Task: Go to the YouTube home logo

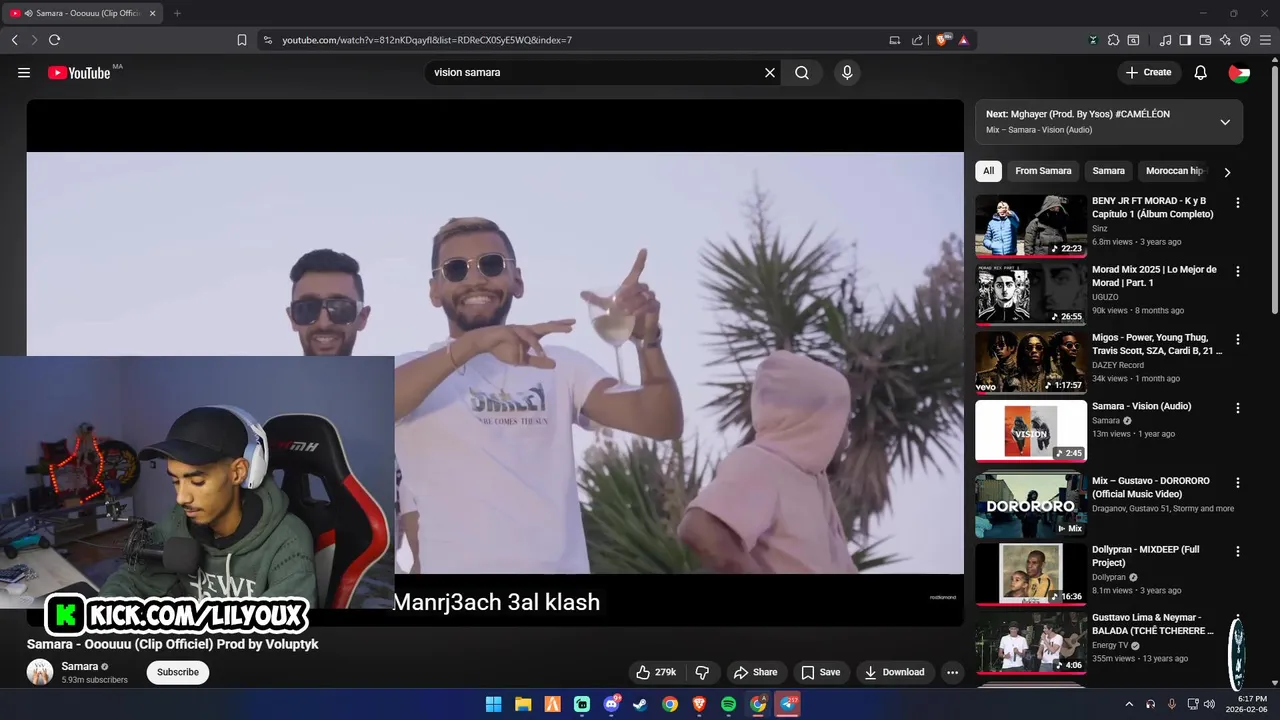Action: (x=79, y=73)
